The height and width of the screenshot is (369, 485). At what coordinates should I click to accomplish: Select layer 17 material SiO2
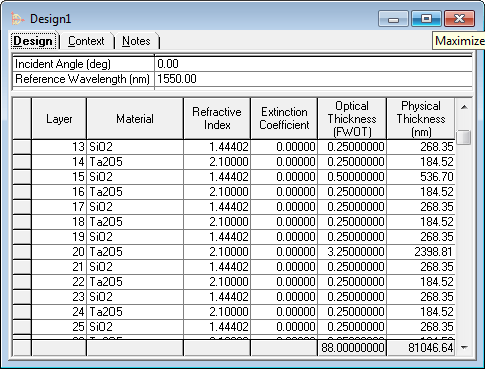[x=135, y=207]
